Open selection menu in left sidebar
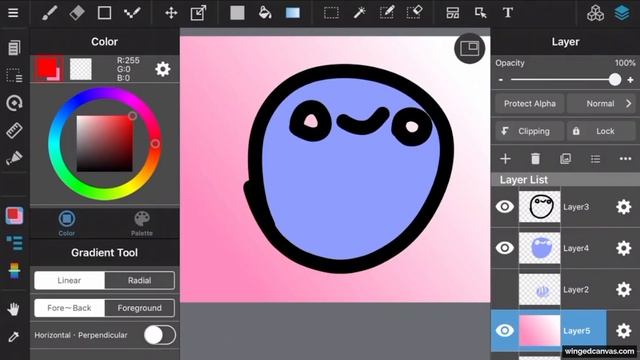Viewport: 640px width, 360px height. 14,76
